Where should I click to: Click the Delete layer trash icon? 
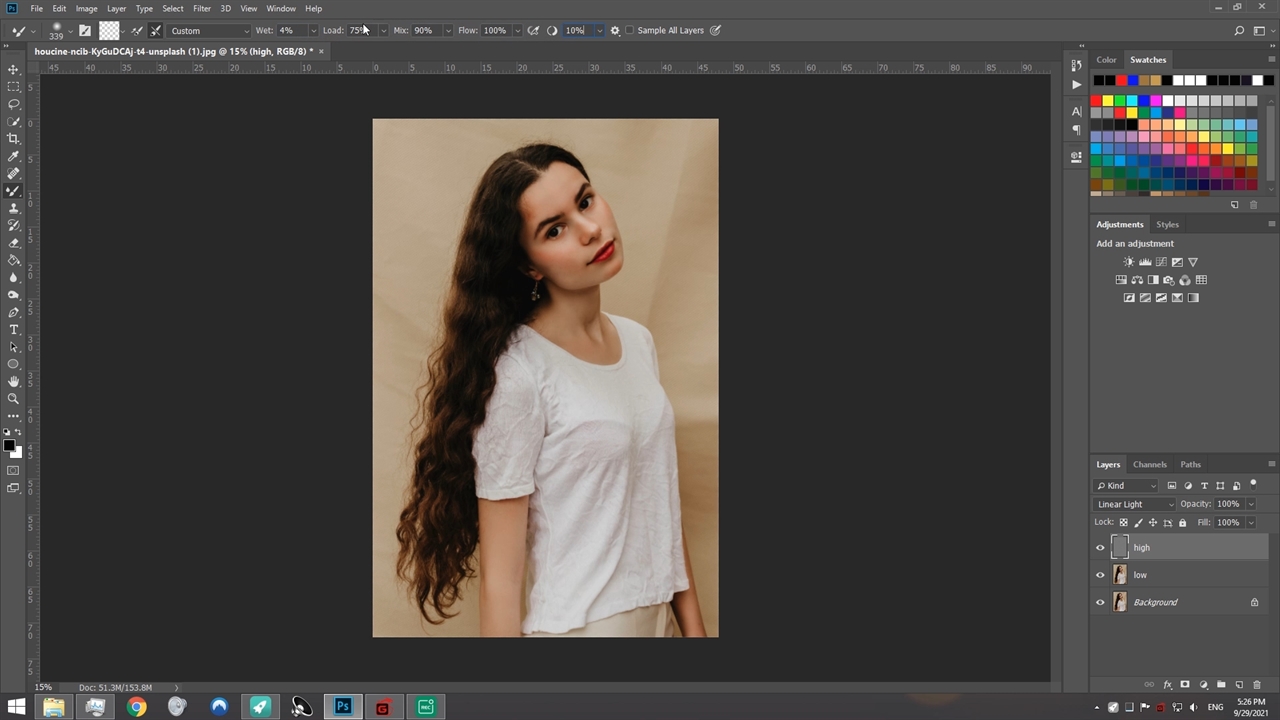click(x=1257, y=685)
